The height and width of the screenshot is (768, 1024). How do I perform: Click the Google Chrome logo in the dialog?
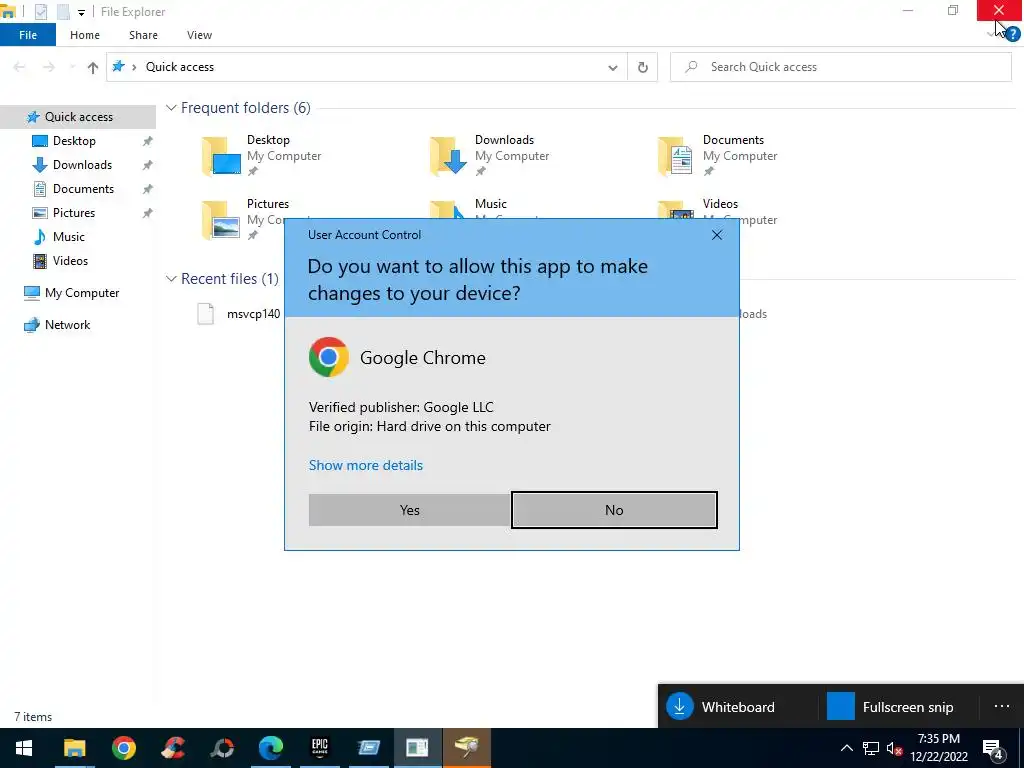click(x=328, y=357)
